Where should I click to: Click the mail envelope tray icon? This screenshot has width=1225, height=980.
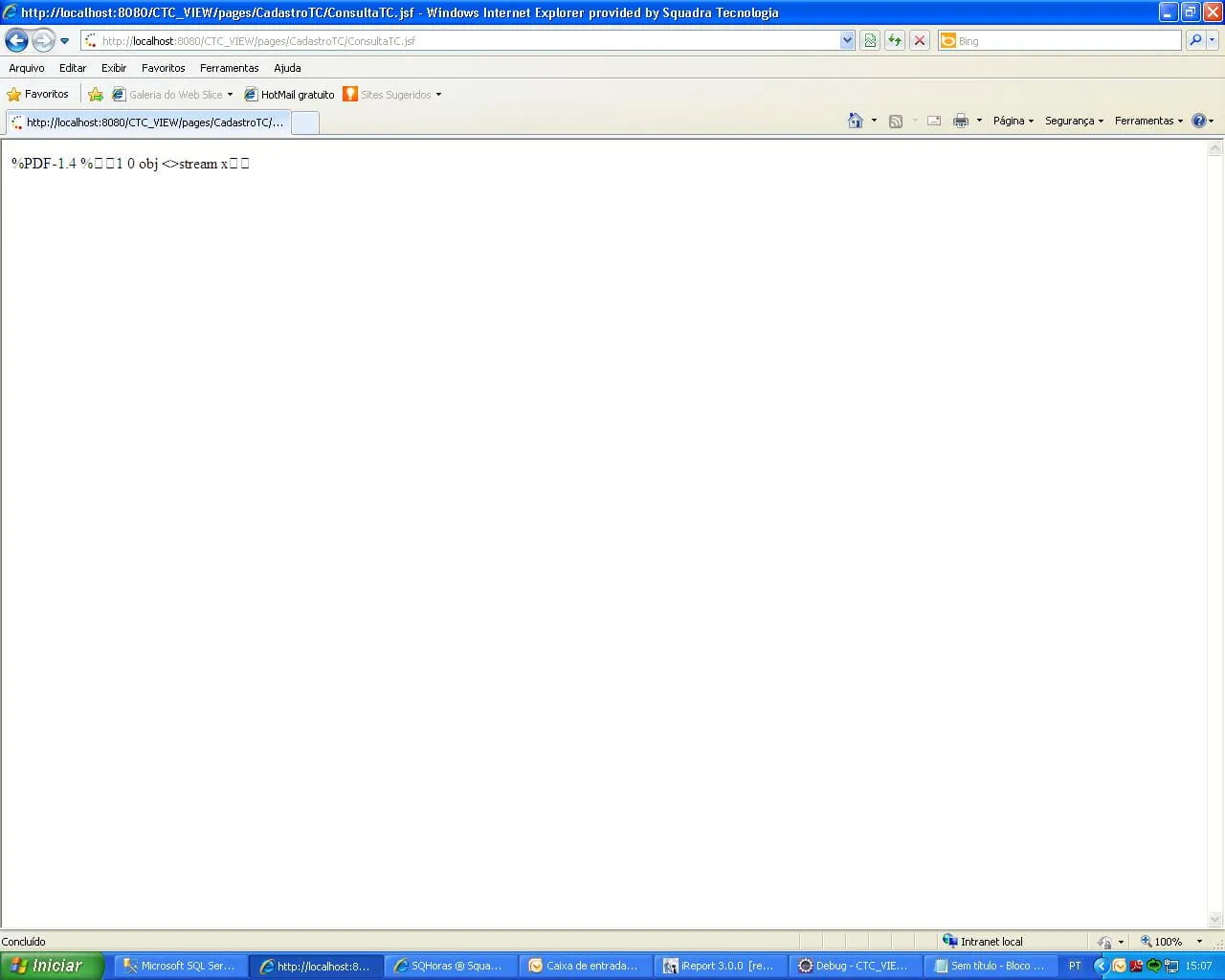click(1120, 966)
